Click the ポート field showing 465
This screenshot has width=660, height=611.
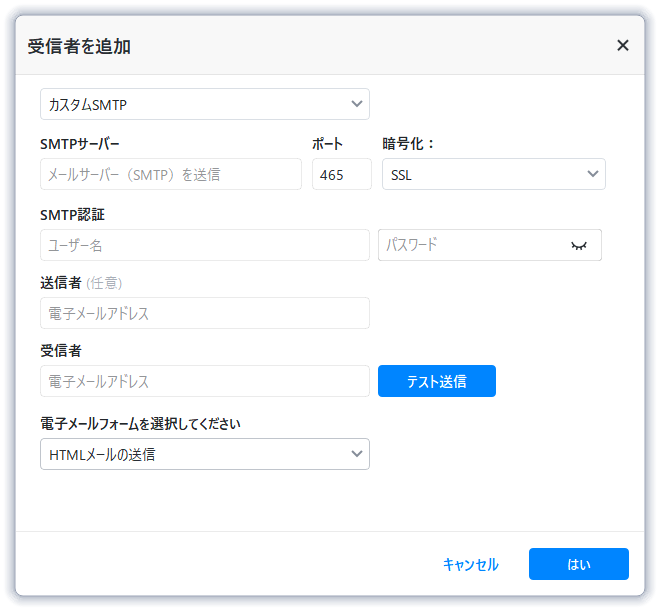point(341,174)
